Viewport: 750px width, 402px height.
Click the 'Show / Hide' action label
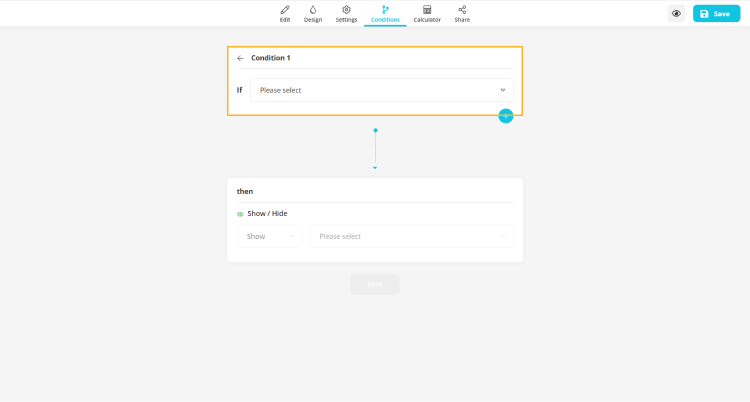(x=267, y=214)
